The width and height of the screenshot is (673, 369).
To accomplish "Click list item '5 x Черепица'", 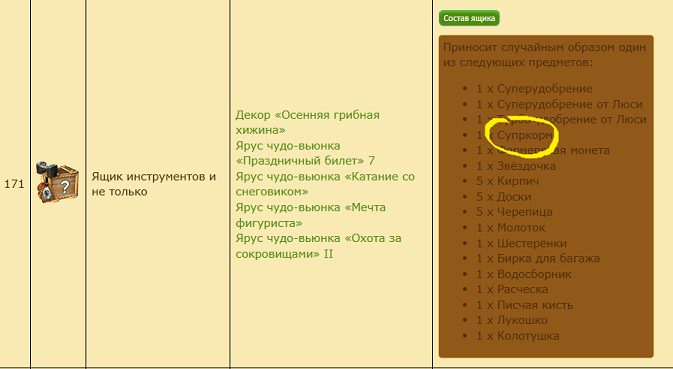I will click(x=514, y=212).
